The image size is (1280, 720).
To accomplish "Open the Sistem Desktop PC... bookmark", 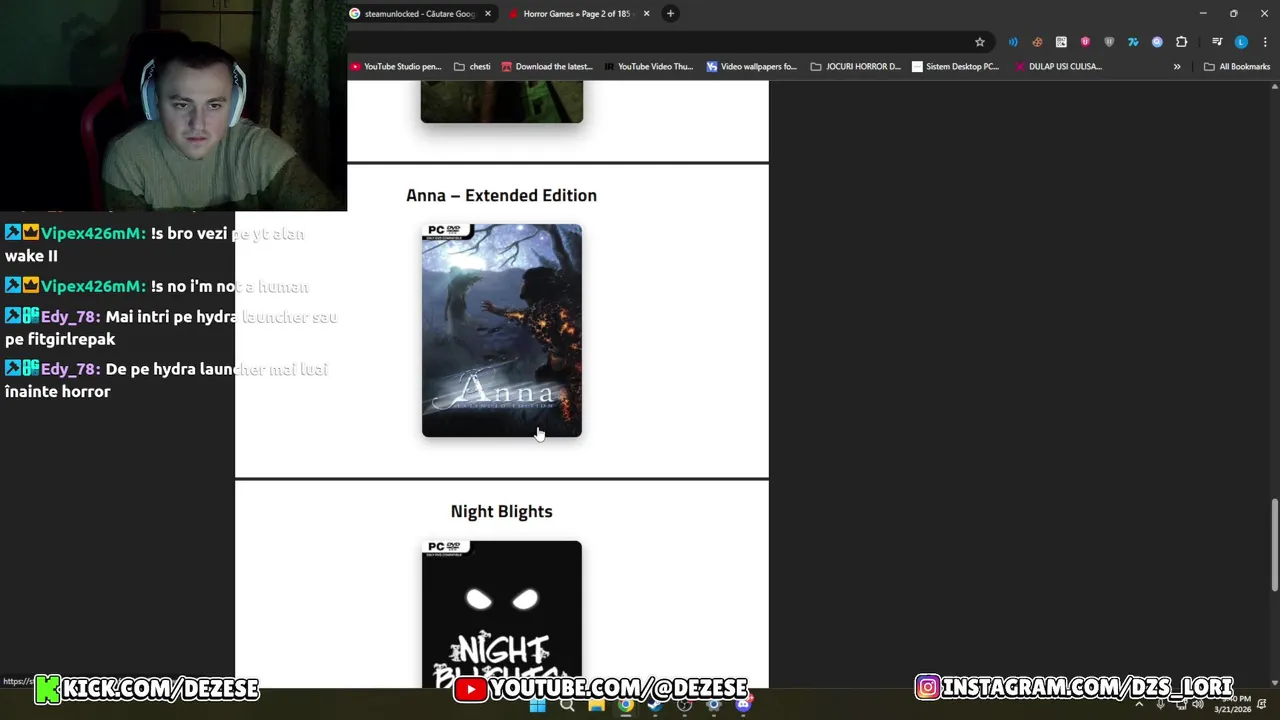I will [955, 67].
